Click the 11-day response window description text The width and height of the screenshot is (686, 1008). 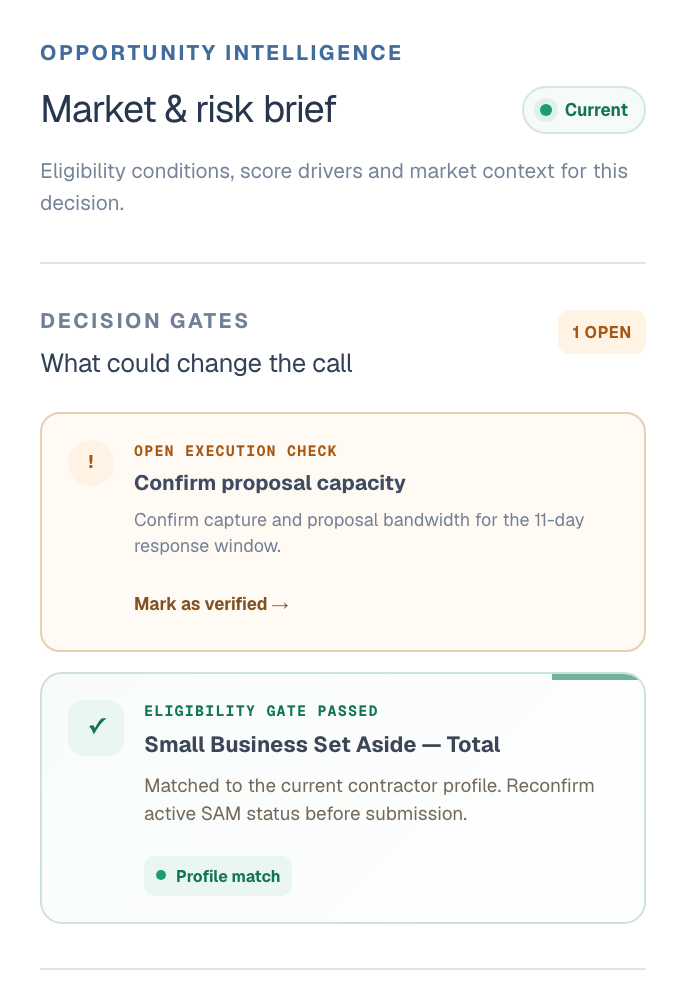pyautogui.click(x=359, y=533)
